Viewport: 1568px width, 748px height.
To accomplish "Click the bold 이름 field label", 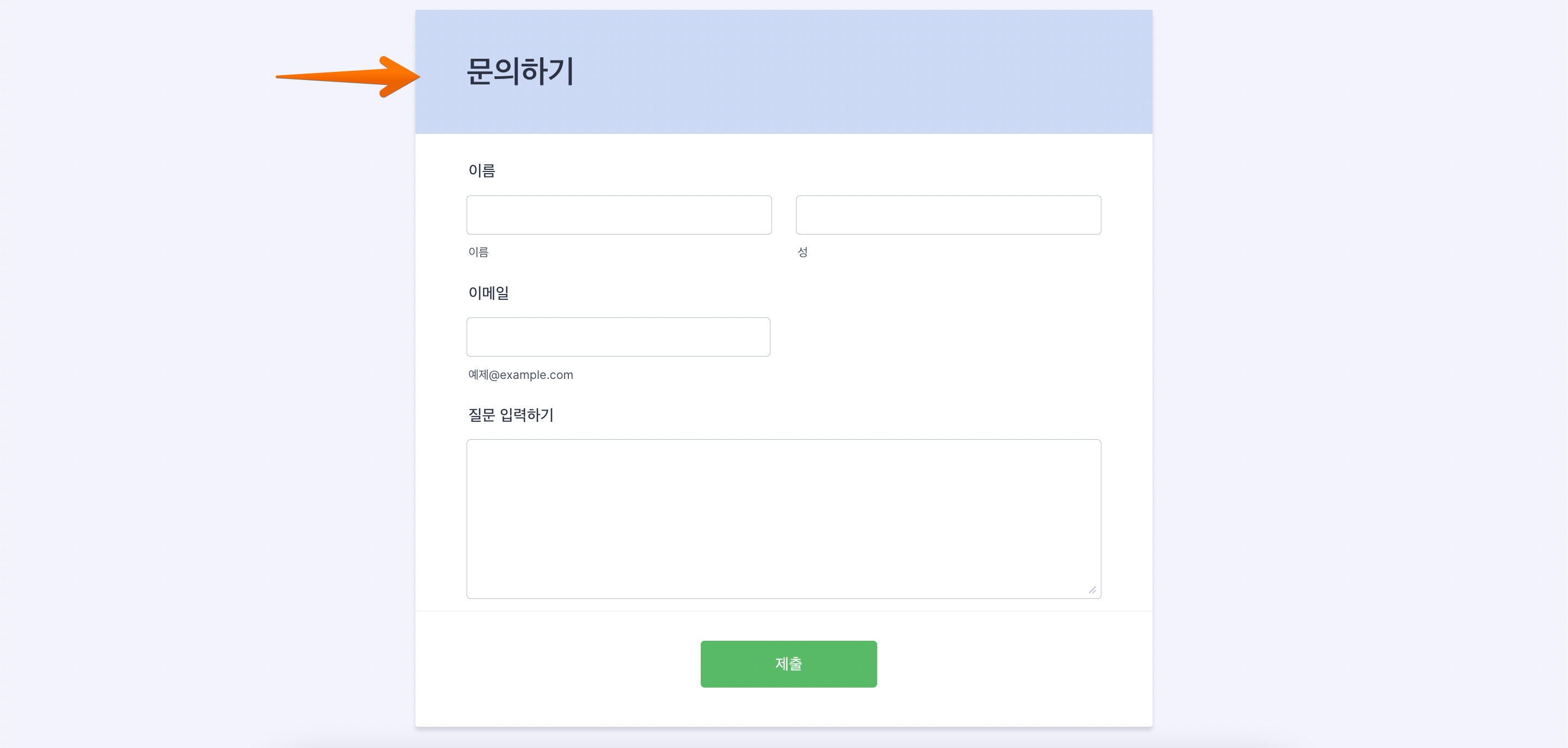I will [x=481, y=171].
